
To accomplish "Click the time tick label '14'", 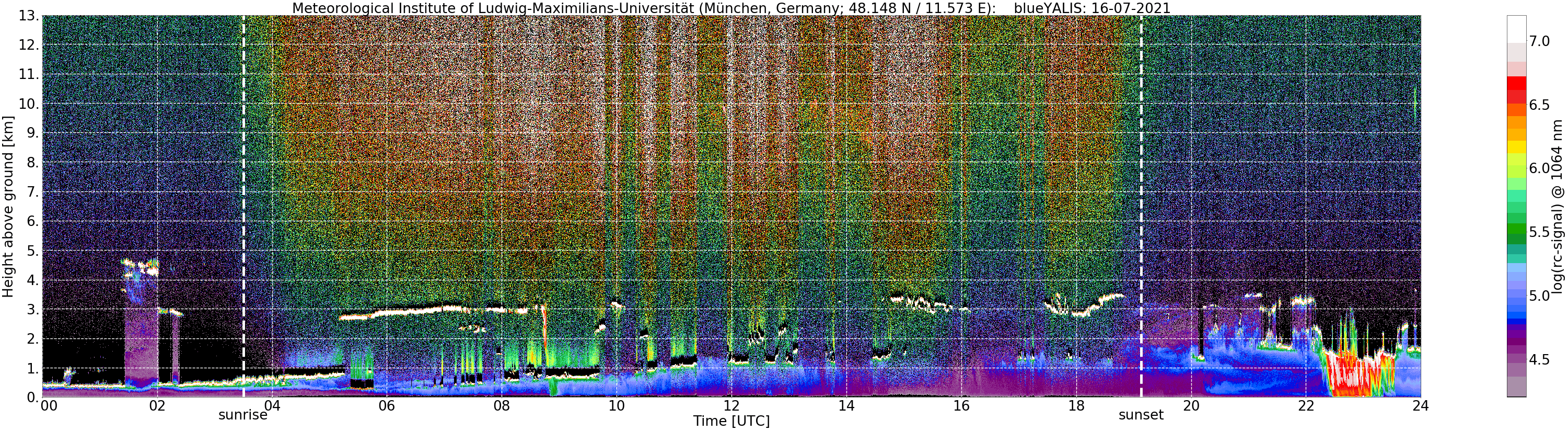I will coord(846,406).
